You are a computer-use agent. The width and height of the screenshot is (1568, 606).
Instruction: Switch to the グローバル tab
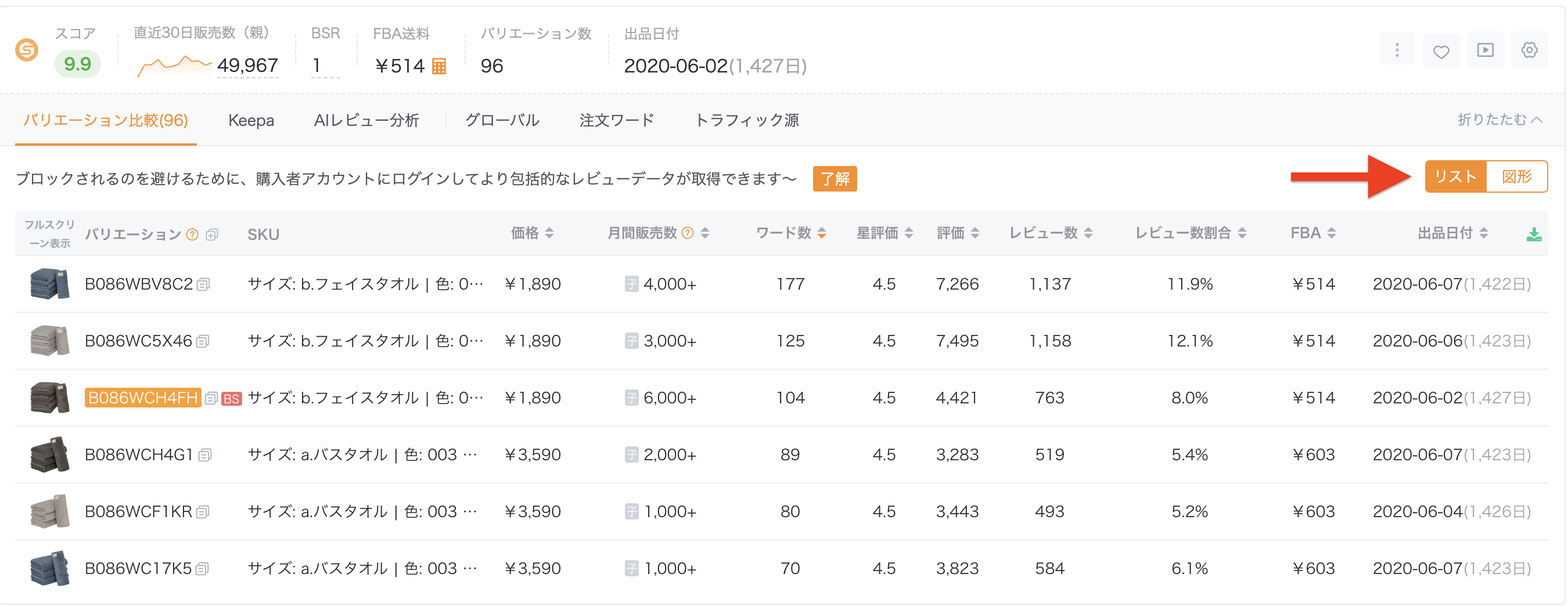[502, 121]
